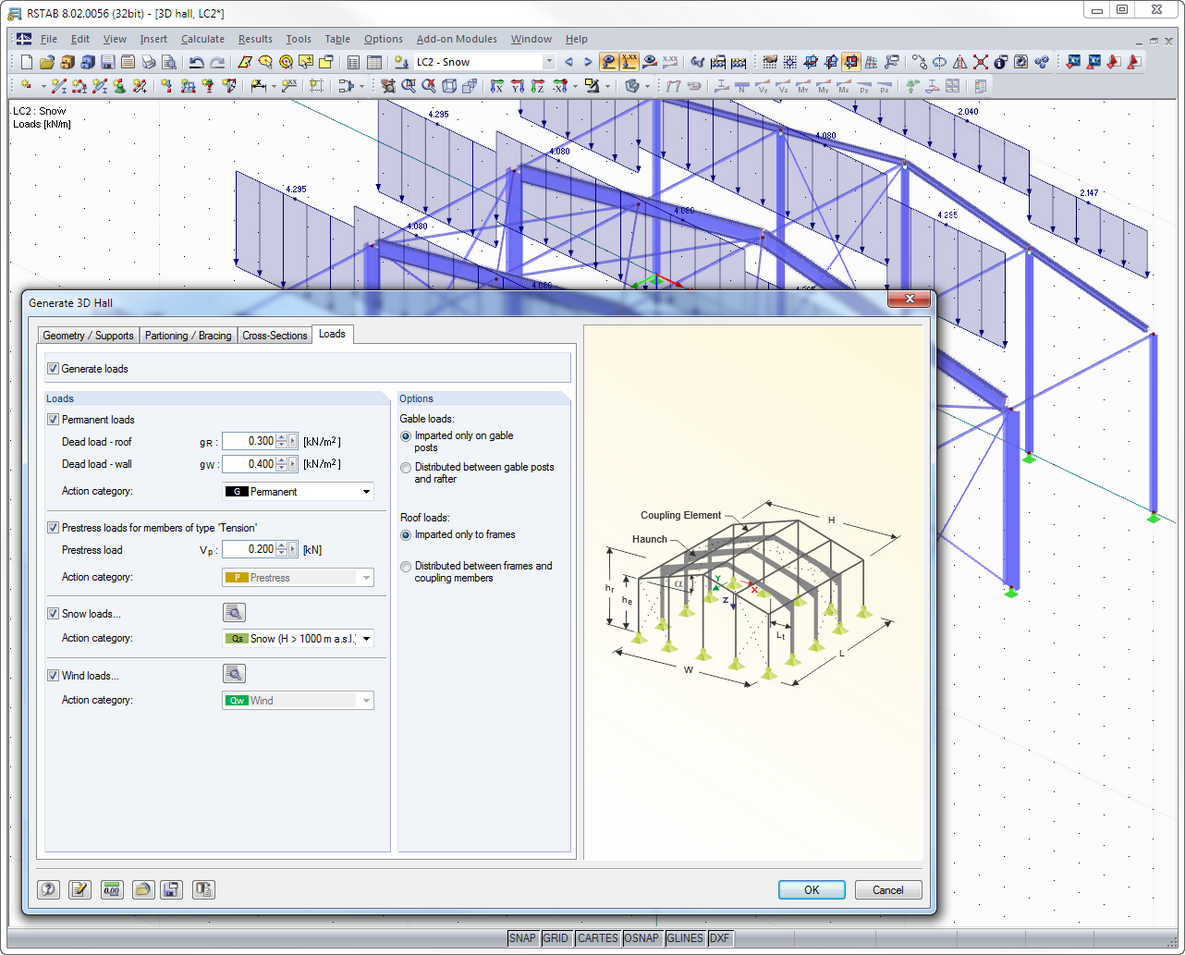The height and width of the screenshot is (955, 1185).
Task: Confirm the dialog with OK
Action: (x=811, y=889)
